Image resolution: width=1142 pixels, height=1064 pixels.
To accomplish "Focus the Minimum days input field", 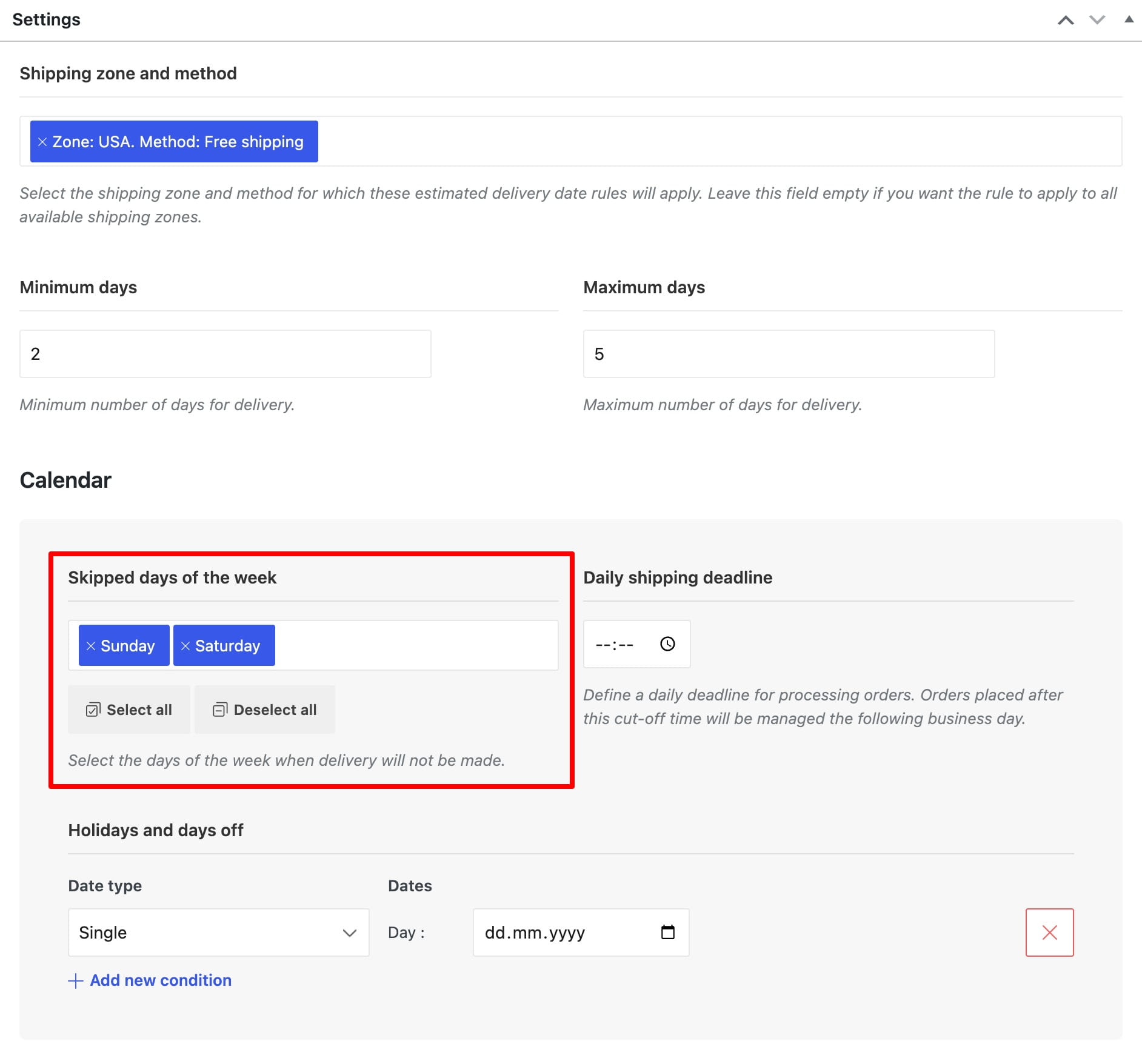I will 225,354.
